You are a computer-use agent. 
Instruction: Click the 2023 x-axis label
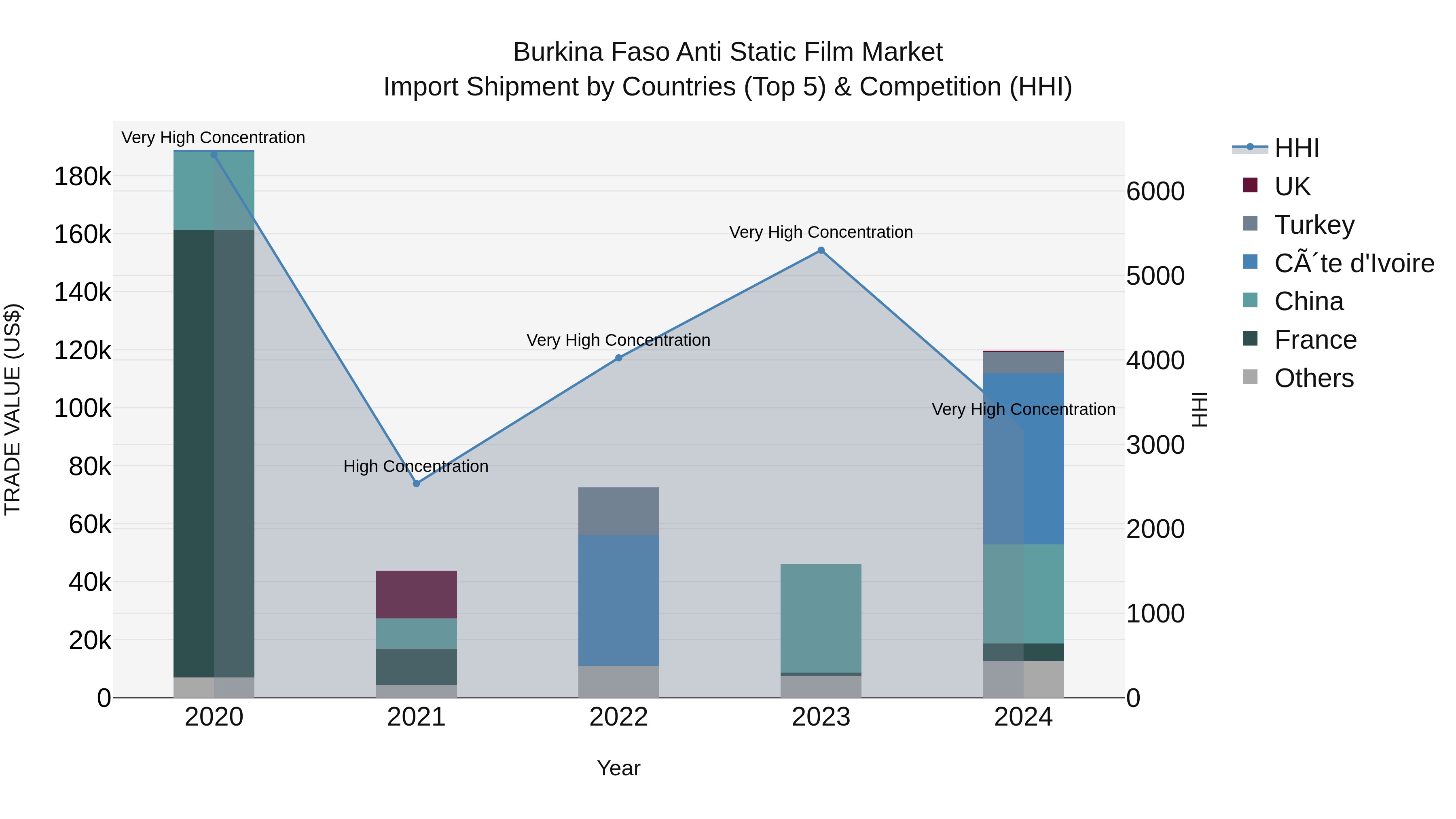[821, 717]
